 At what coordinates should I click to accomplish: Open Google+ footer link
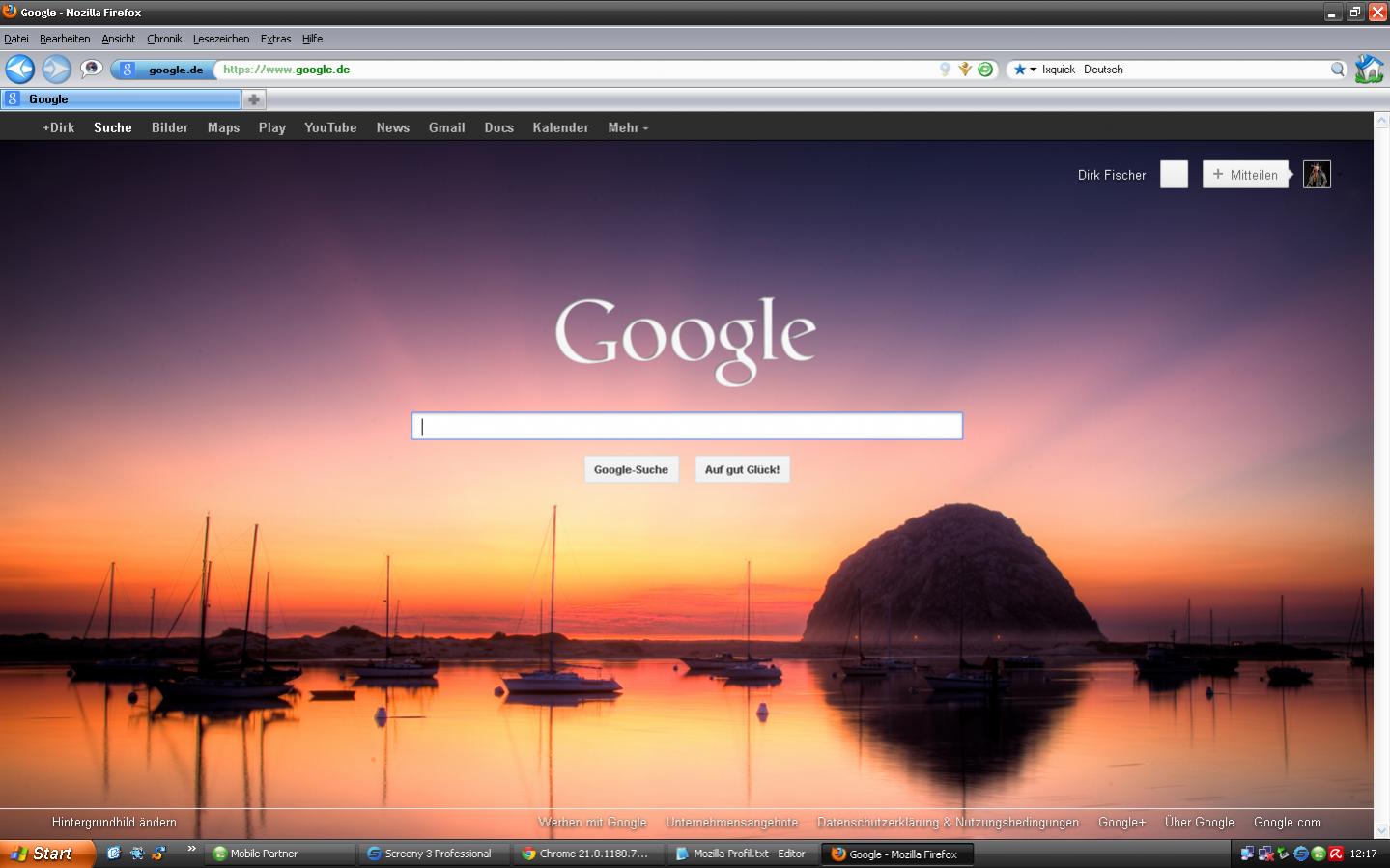(1122, 823)
